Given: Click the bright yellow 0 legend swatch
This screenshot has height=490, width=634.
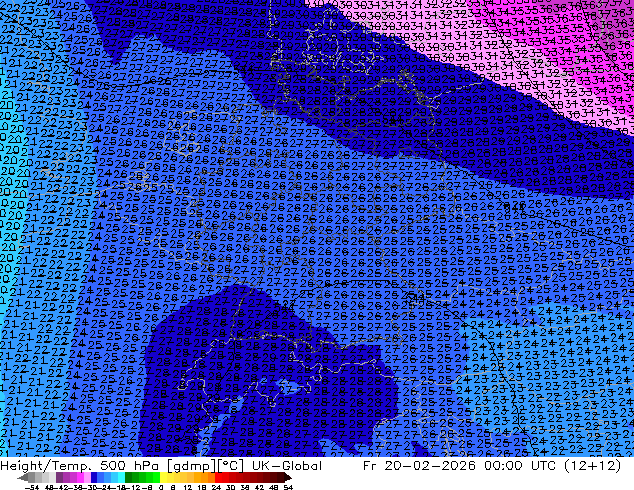Looking at the screenshot, I should 163,477.
